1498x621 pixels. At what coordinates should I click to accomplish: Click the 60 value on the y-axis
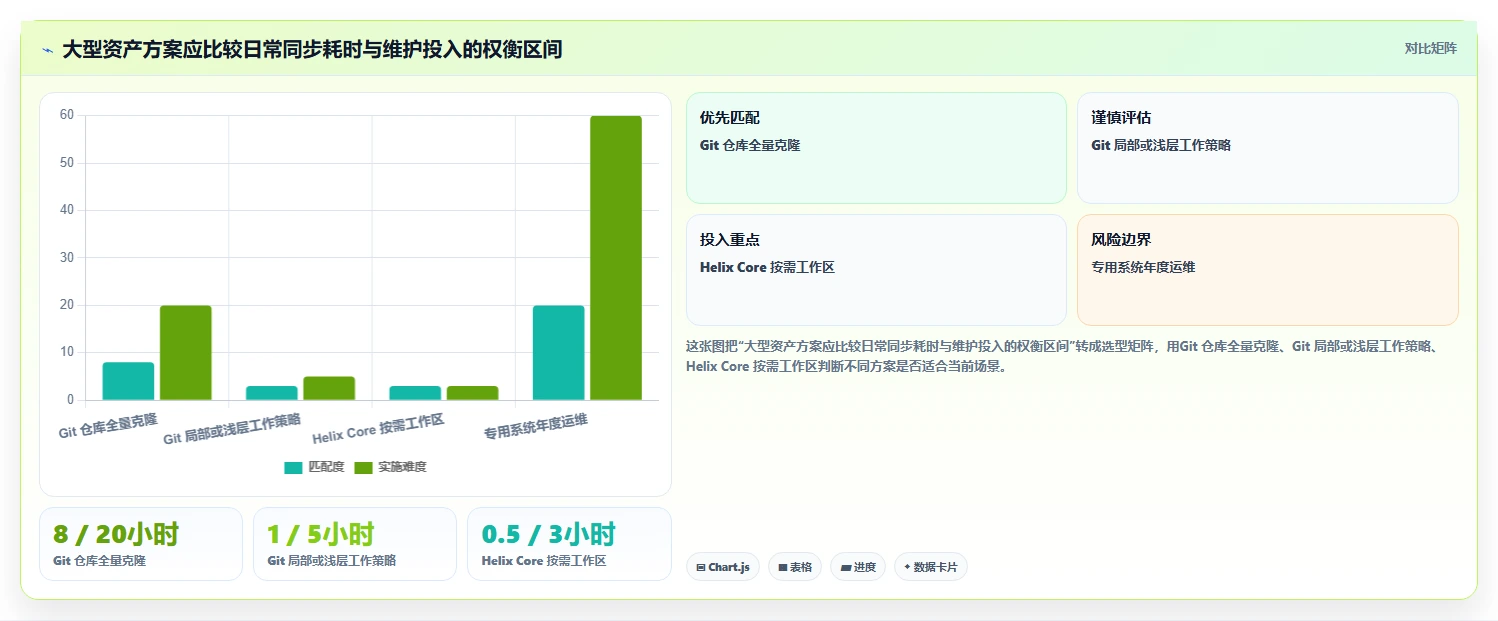[x=67, y=115]
